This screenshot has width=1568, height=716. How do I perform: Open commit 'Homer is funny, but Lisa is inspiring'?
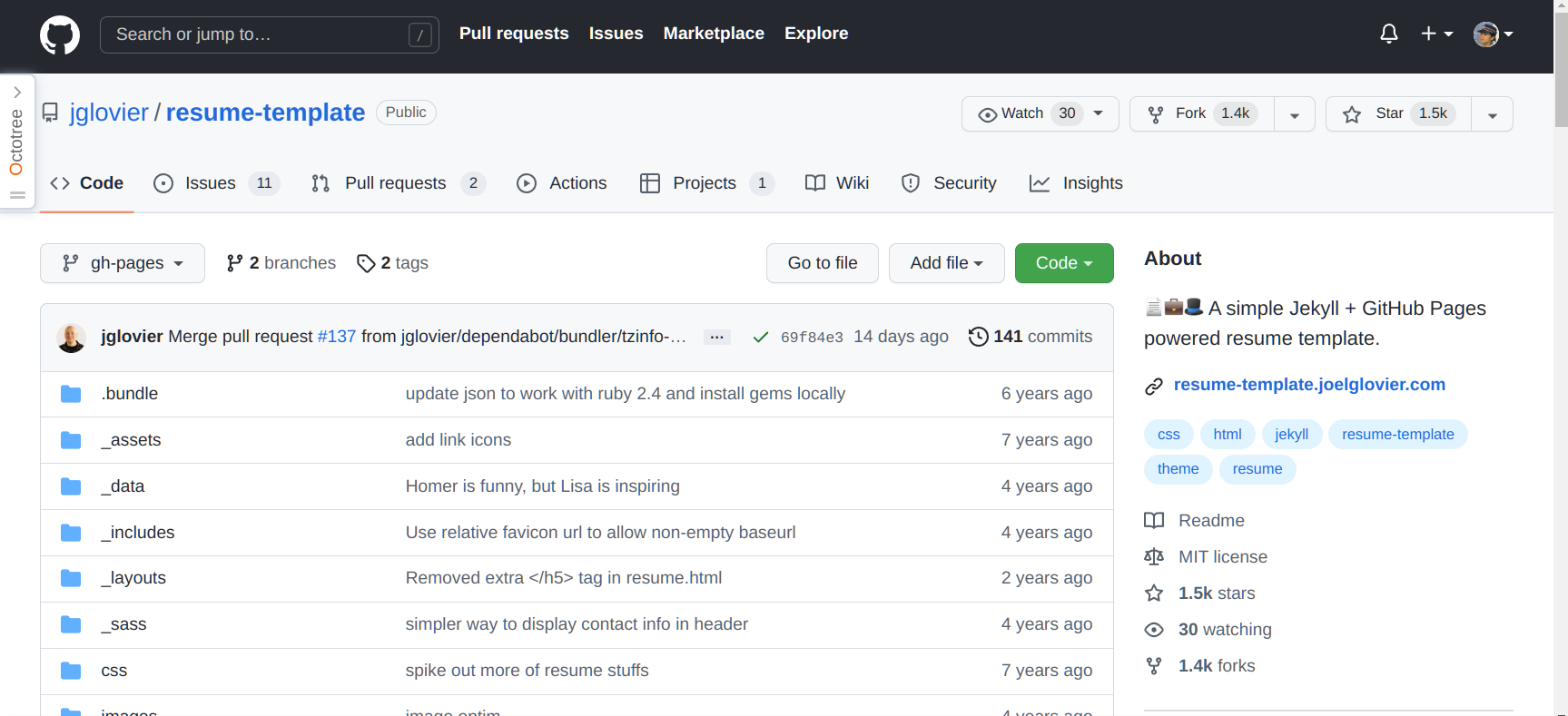tap(542, 486)
